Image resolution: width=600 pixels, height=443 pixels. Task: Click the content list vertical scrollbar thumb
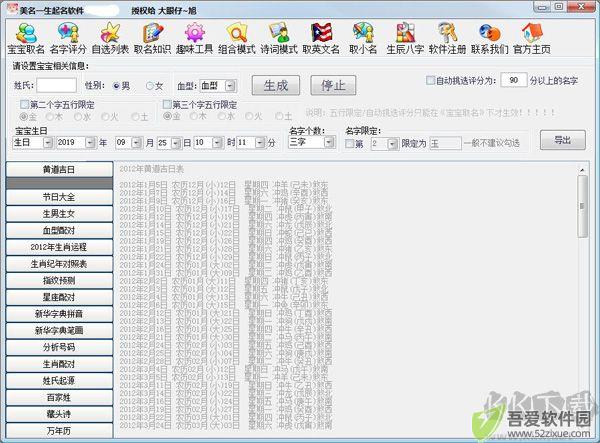(x=582, y=207)
